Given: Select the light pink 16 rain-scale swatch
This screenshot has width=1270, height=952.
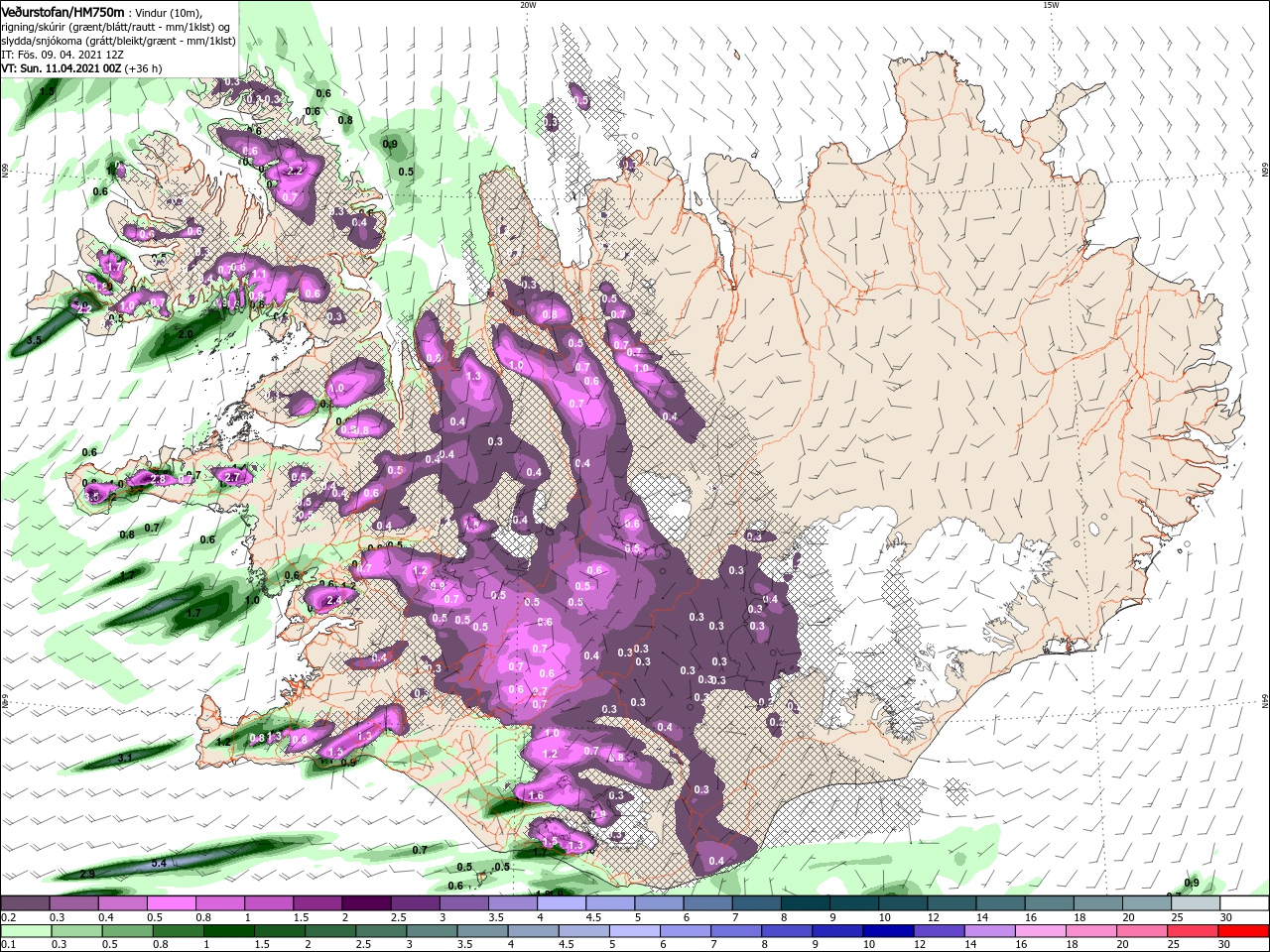Looking at the screenshot, I should [1039, 931].
